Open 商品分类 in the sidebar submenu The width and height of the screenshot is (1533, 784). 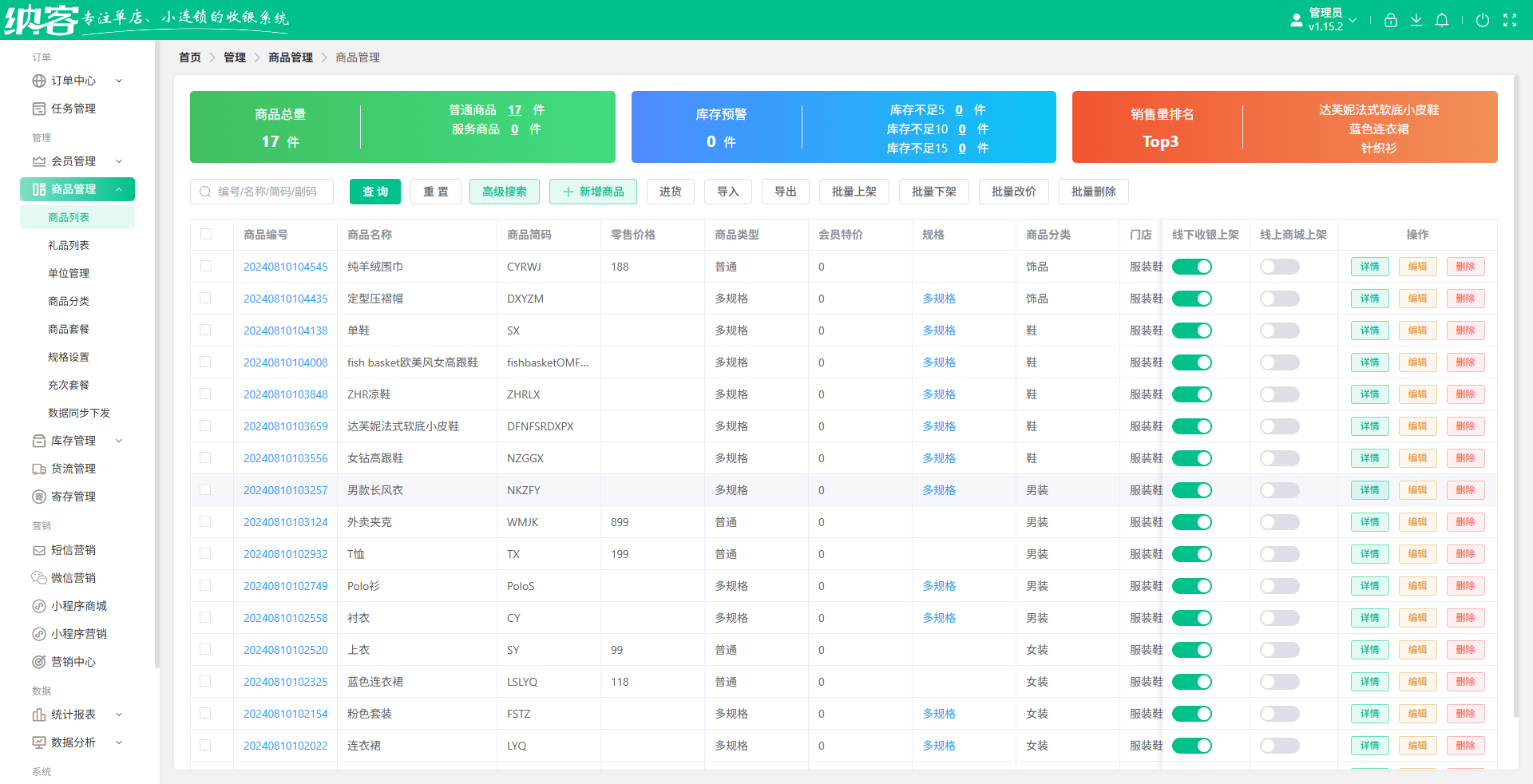69,301
